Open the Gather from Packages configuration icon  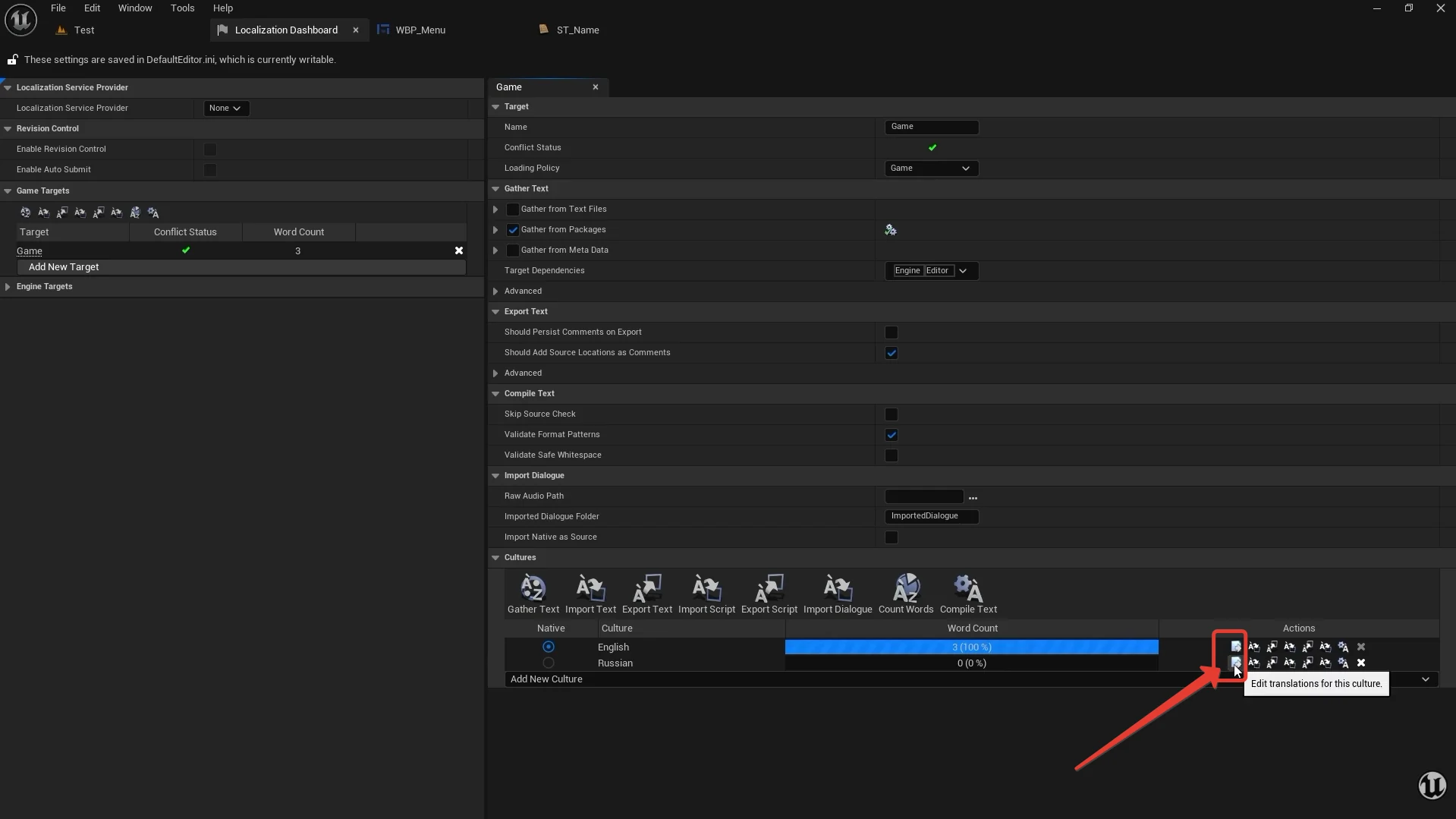coord(891,230)
